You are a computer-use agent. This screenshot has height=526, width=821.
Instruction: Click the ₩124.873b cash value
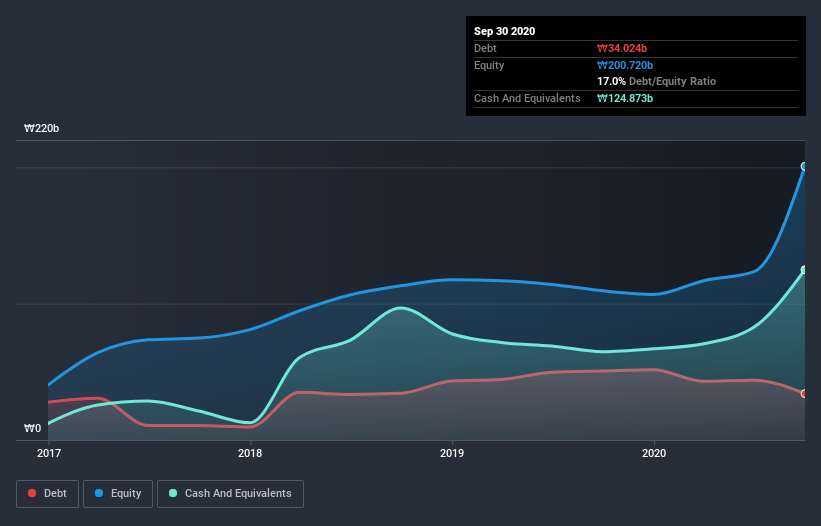[x=625, y=98]
